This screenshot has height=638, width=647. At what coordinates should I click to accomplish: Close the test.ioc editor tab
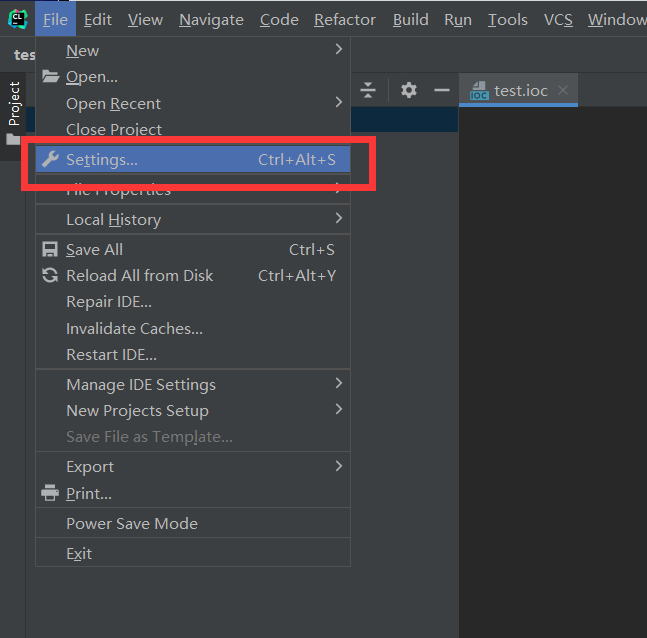point(563,90)
